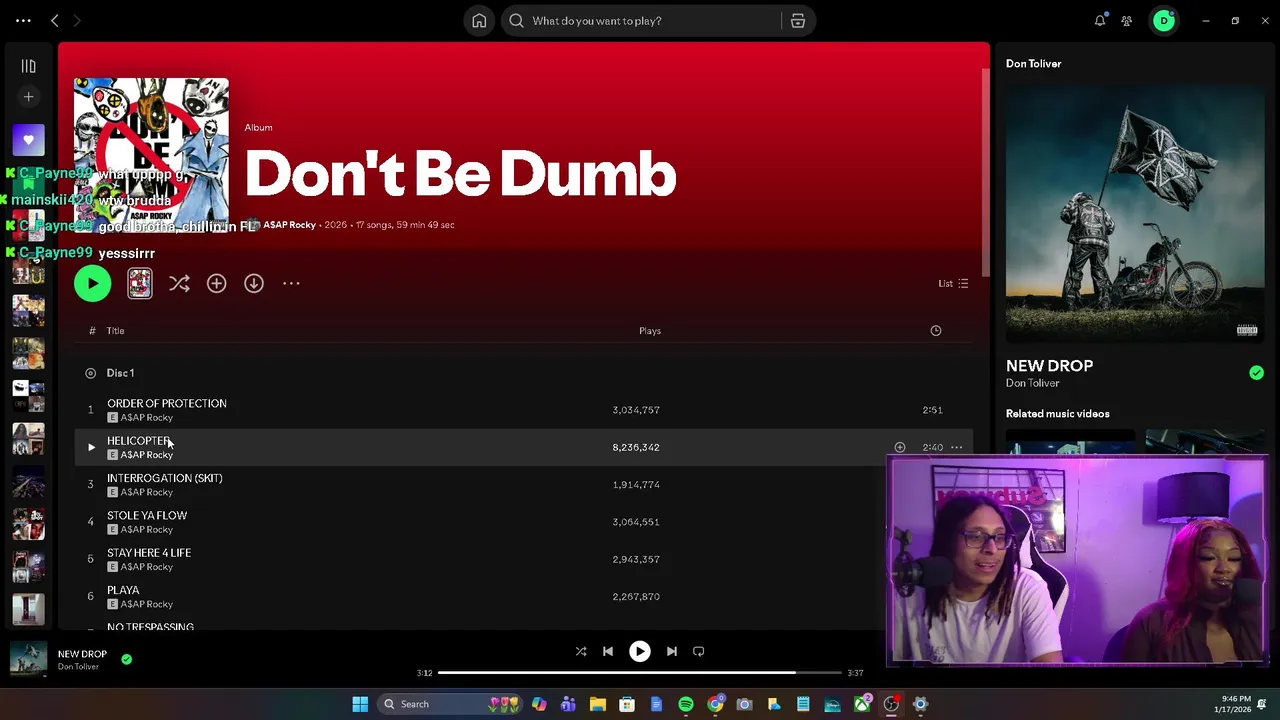The image size is (1280, 720).
Task: Open File Explorer from taskbar
Action: point(597,704)
